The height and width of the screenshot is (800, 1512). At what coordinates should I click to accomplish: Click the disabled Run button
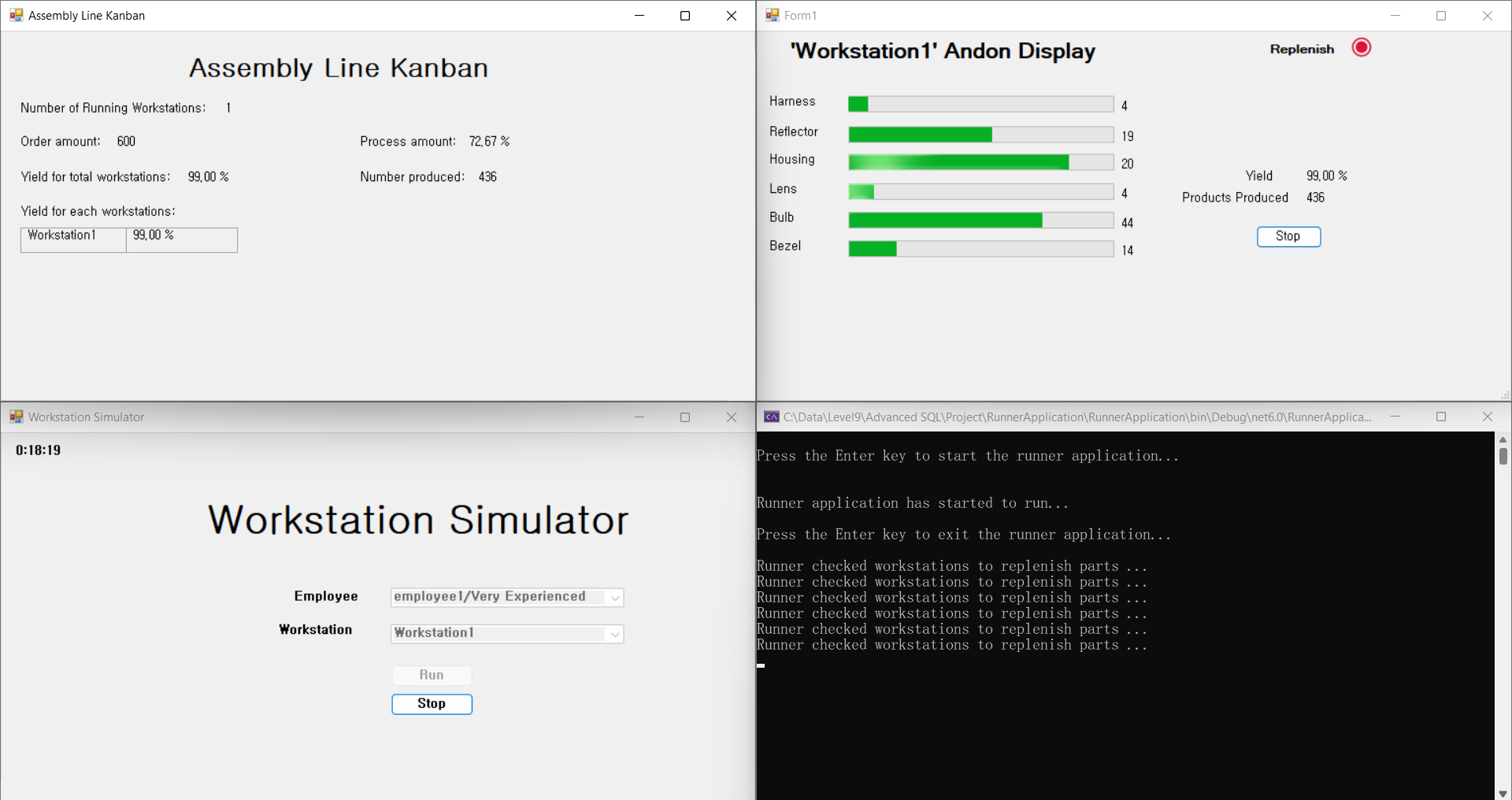pos(432,675)
